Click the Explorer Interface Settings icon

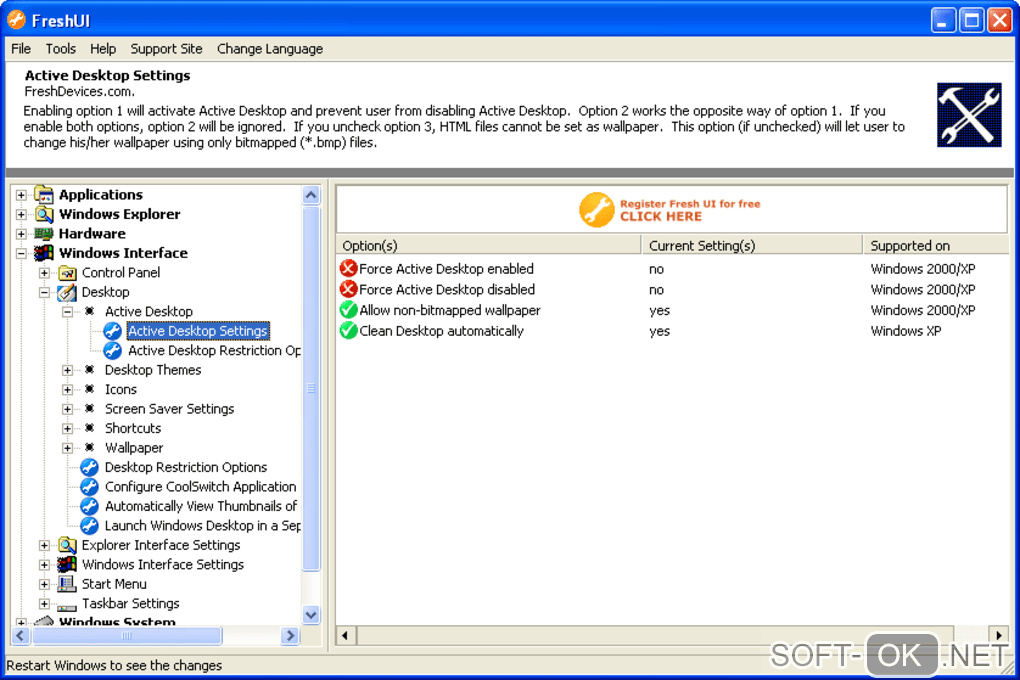[67, 545]
